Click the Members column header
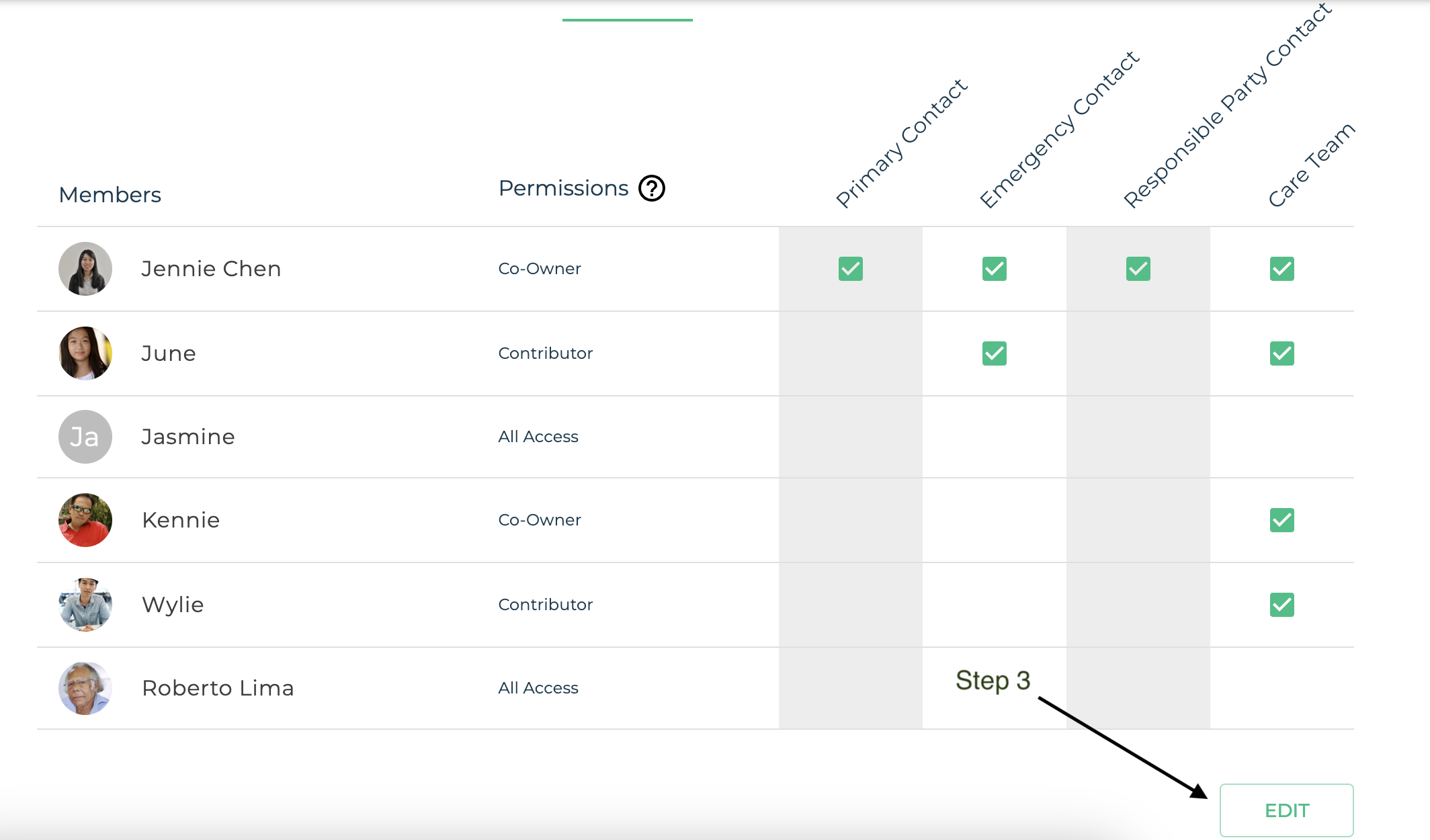The height and width of the screenshot is (840, 1430). (110, 195)
